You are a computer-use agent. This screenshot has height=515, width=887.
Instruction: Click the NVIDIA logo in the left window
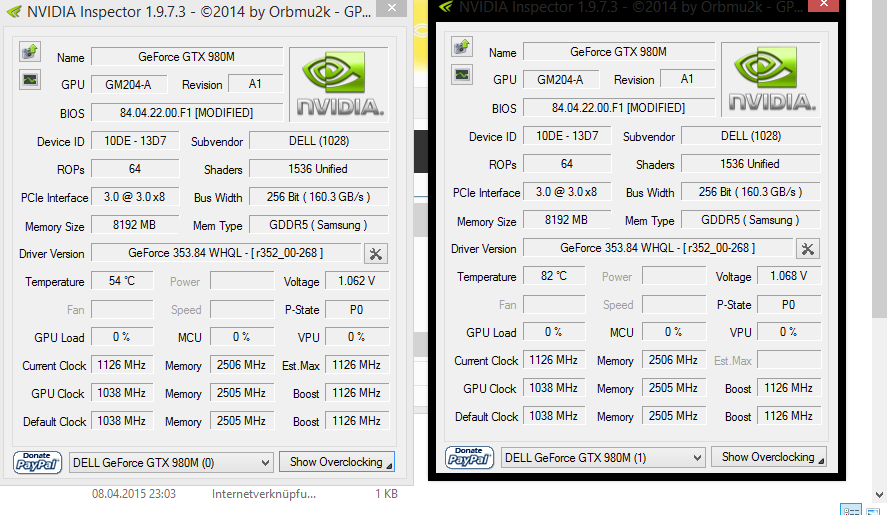pos(339,84)
